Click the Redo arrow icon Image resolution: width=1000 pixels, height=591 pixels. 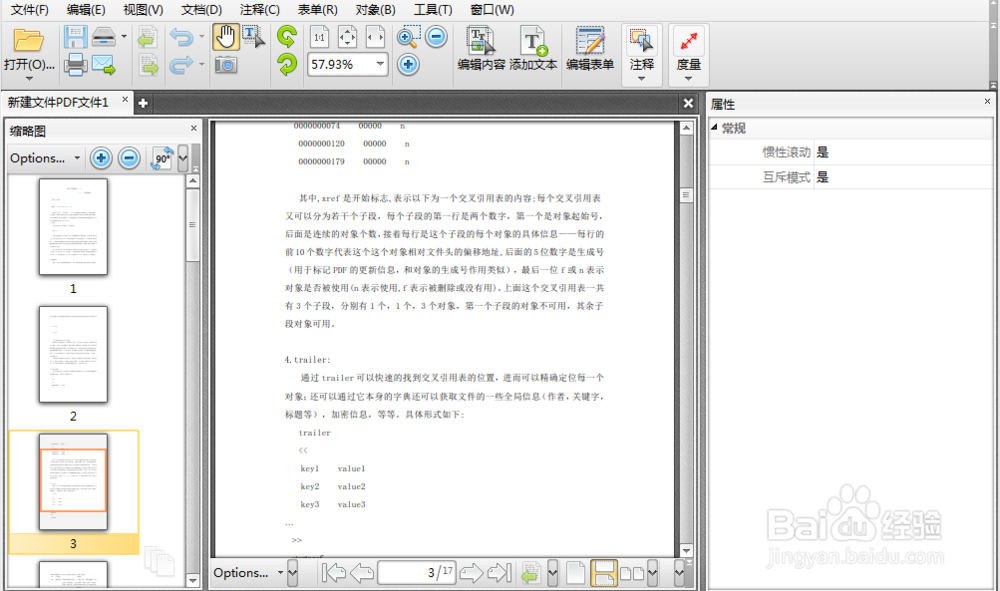[181, 64]
